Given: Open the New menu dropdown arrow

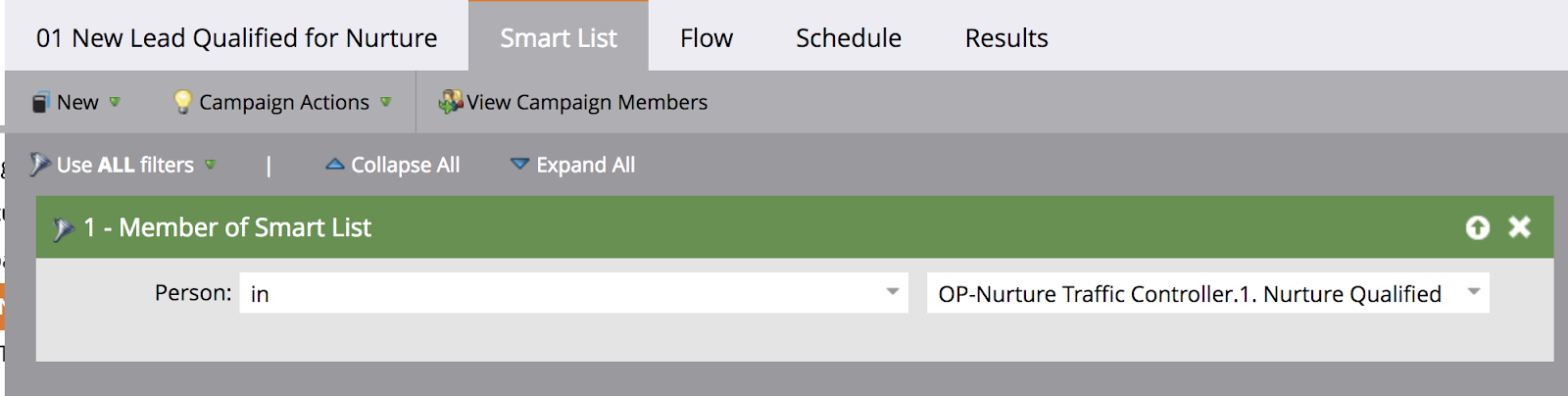Looking at the screenshot, I should click(x=115, y=102).
